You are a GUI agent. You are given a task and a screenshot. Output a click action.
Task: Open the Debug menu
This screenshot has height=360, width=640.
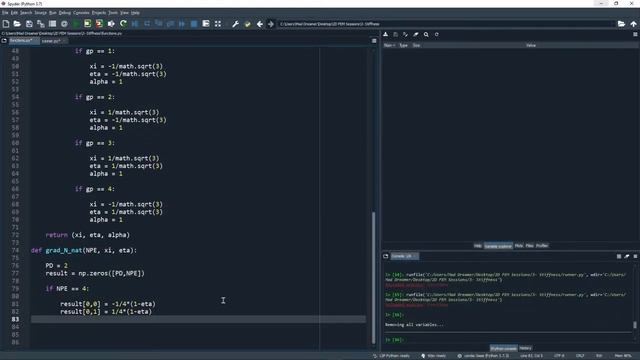click(65, 13)
